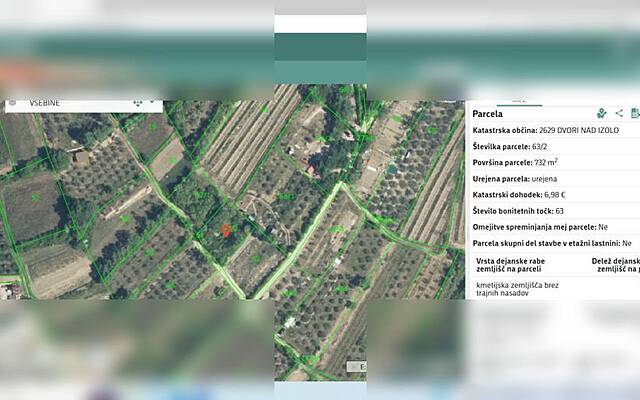Click 'kmetijska zemljišča brez trajnih nasadov' table cell

click(517, 289)
